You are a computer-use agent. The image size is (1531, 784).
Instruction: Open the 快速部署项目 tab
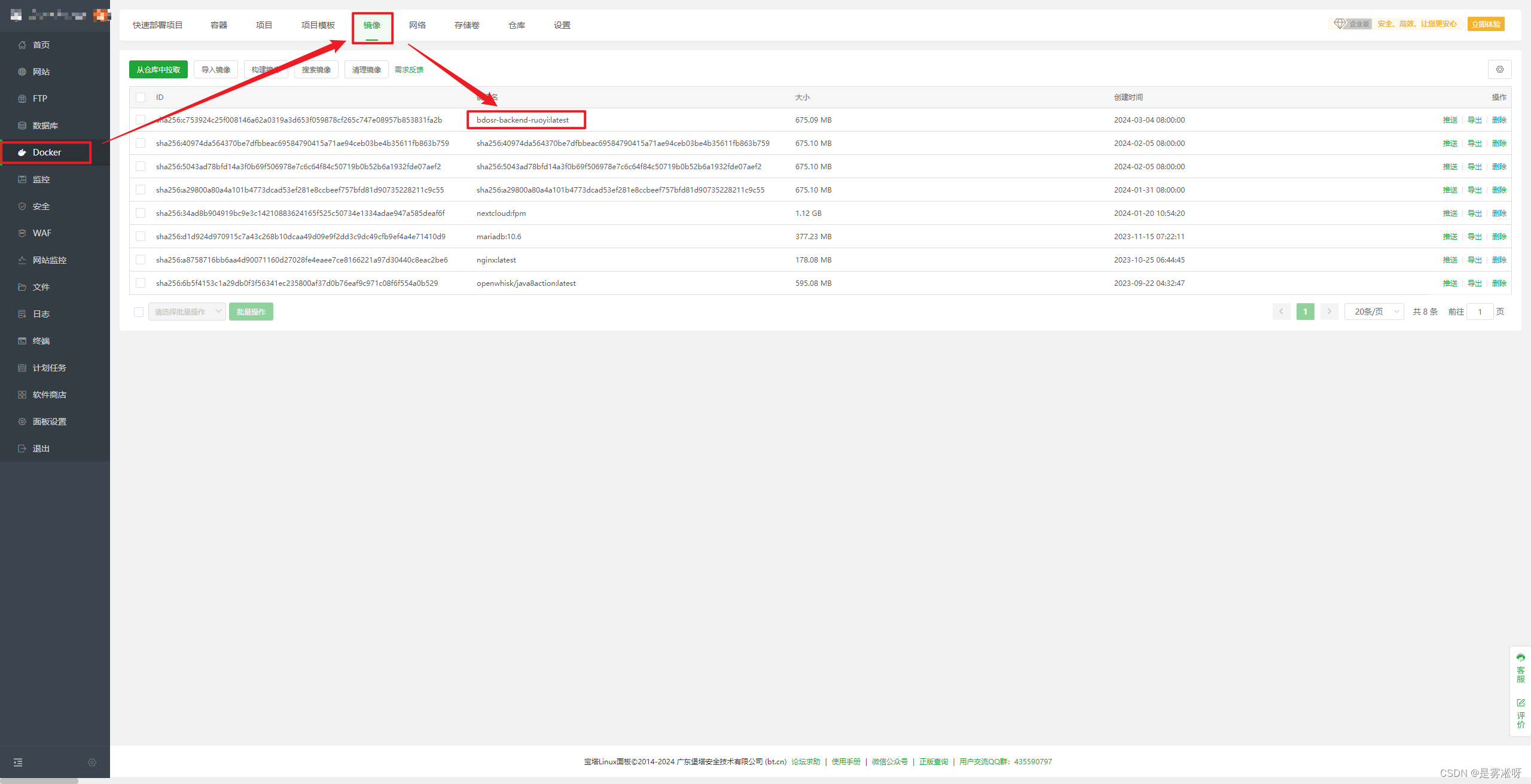click(x=158, y=25)
